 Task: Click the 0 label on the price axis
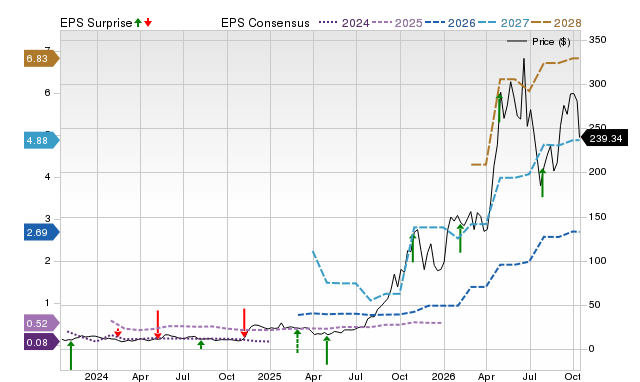pos(592,349)
